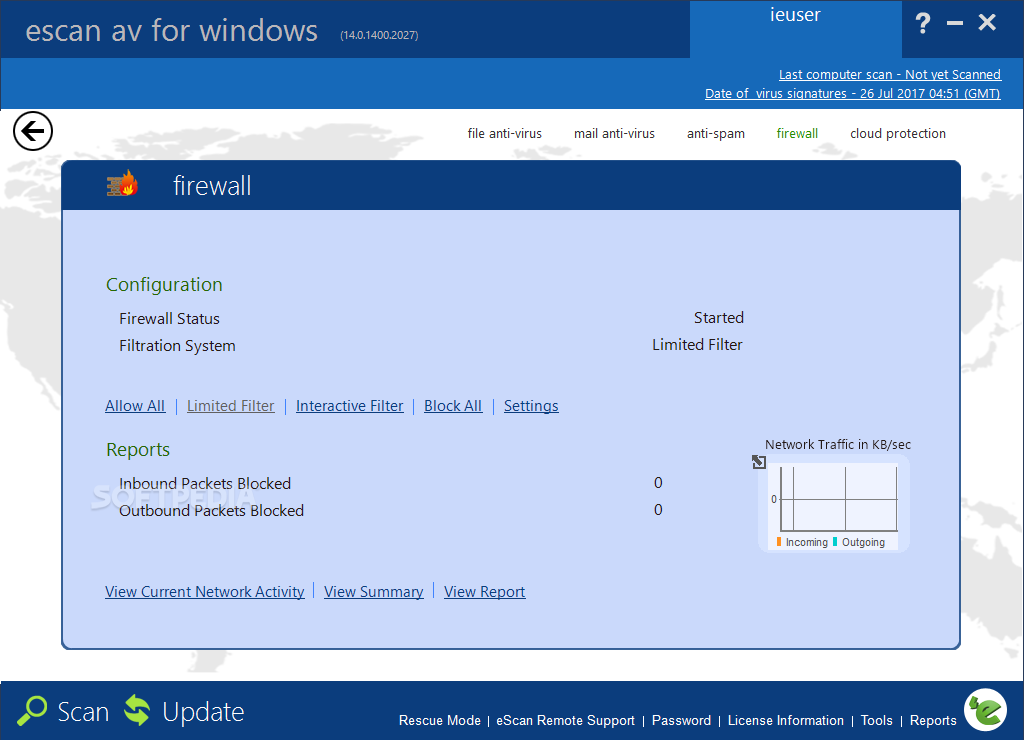Open Date of virus signatures link

click(852, 93)
